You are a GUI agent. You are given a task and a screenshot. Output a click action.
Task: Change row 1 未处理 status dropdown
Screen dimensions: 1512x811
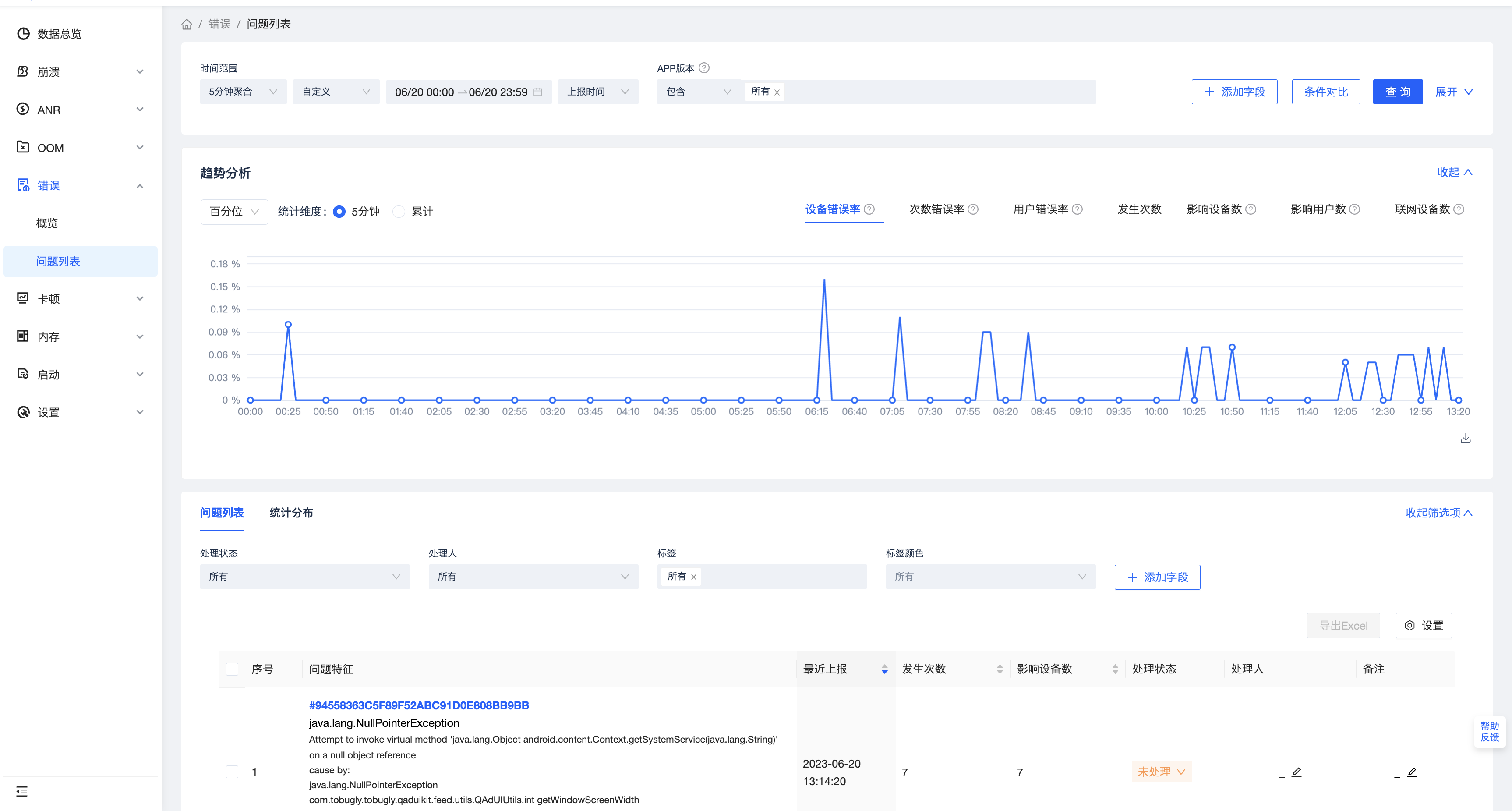pyautogui.click(x=1162, y=772)
